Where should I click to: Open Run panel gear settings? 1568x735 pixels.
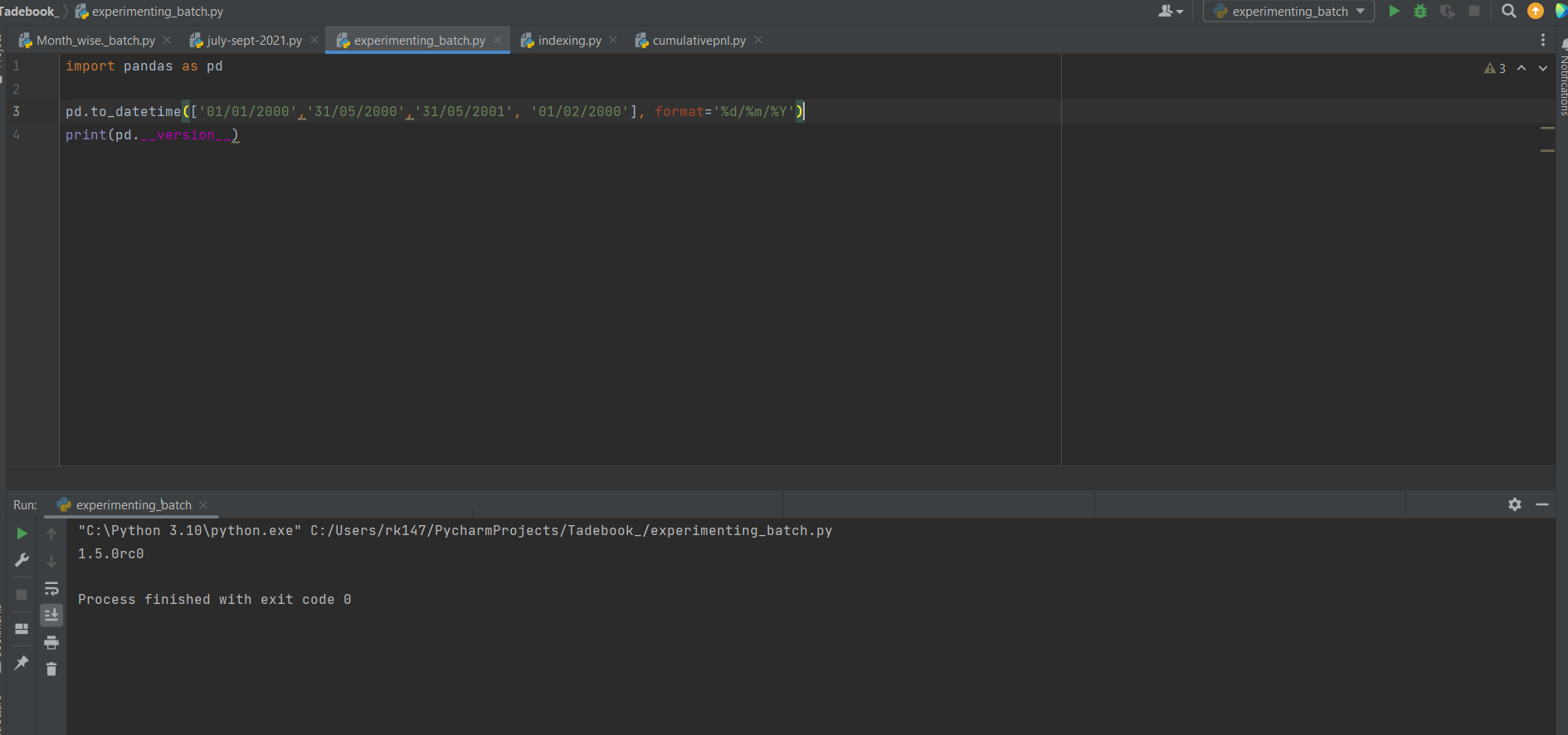click(1515, 504)
